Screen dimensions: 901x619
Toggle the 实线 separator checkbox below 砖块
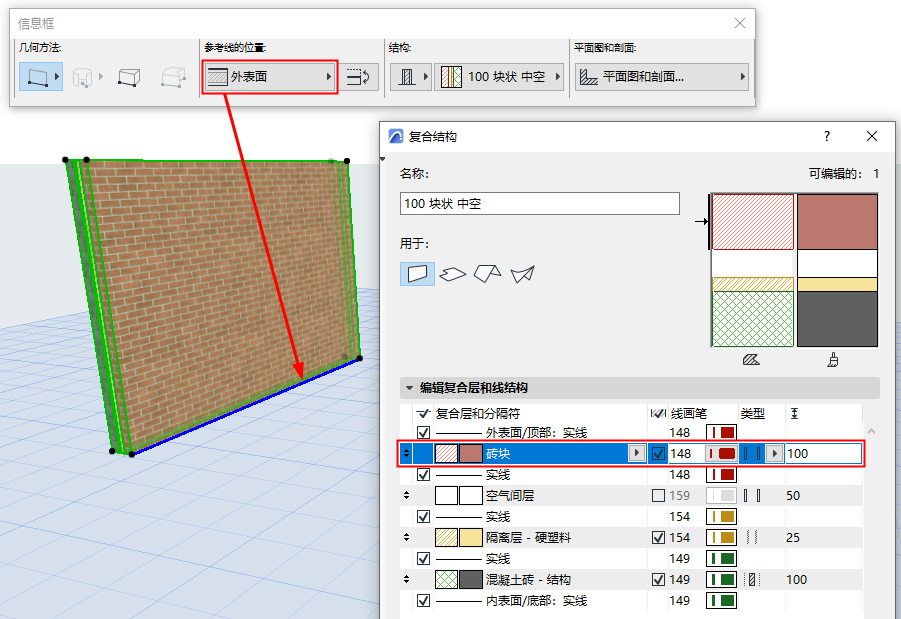423,475
